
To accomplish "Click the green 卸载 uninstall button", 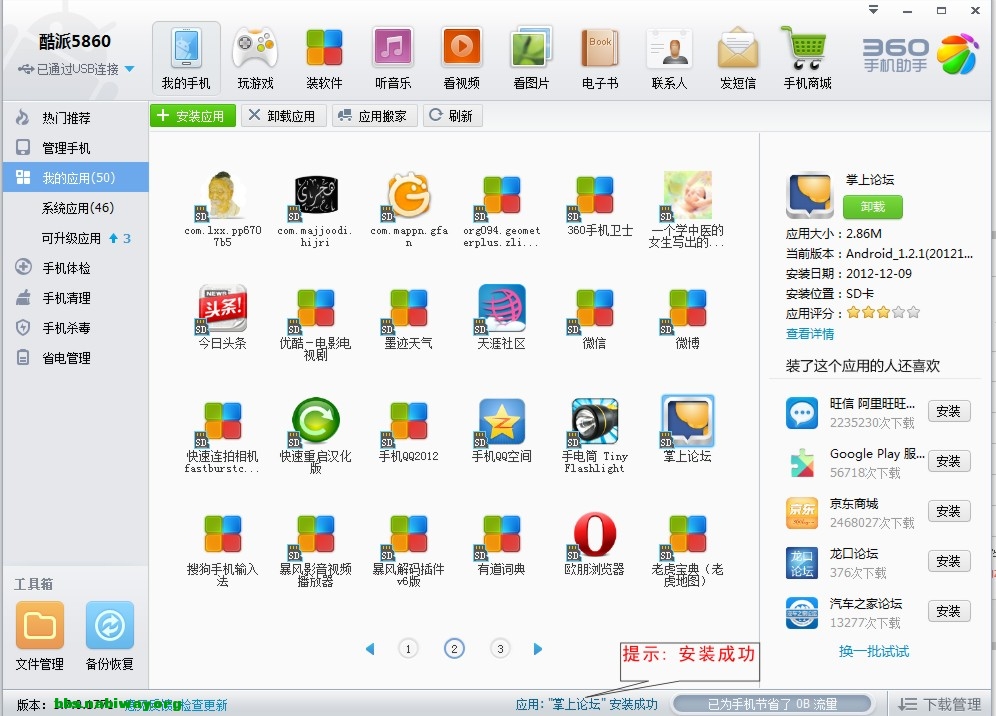I will (x=872, y=207).
